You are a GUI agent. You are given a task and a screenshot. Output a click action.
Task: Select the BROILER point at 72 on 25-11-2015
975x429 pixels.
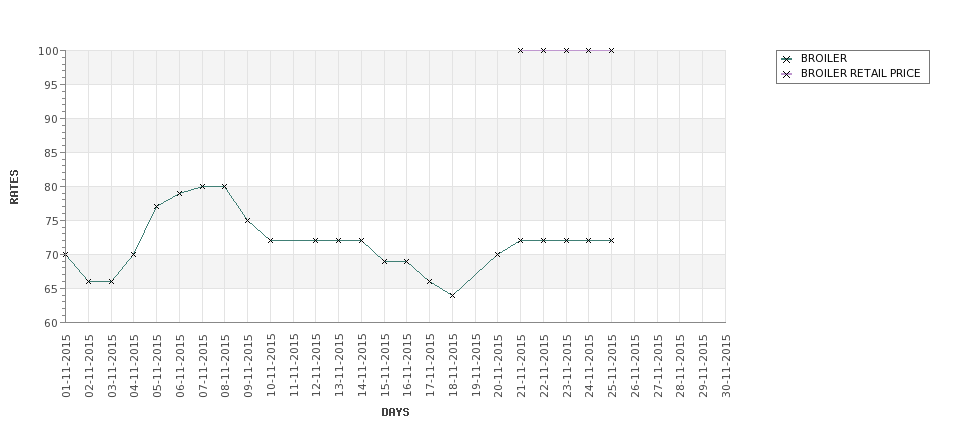(x=611, y=241)
